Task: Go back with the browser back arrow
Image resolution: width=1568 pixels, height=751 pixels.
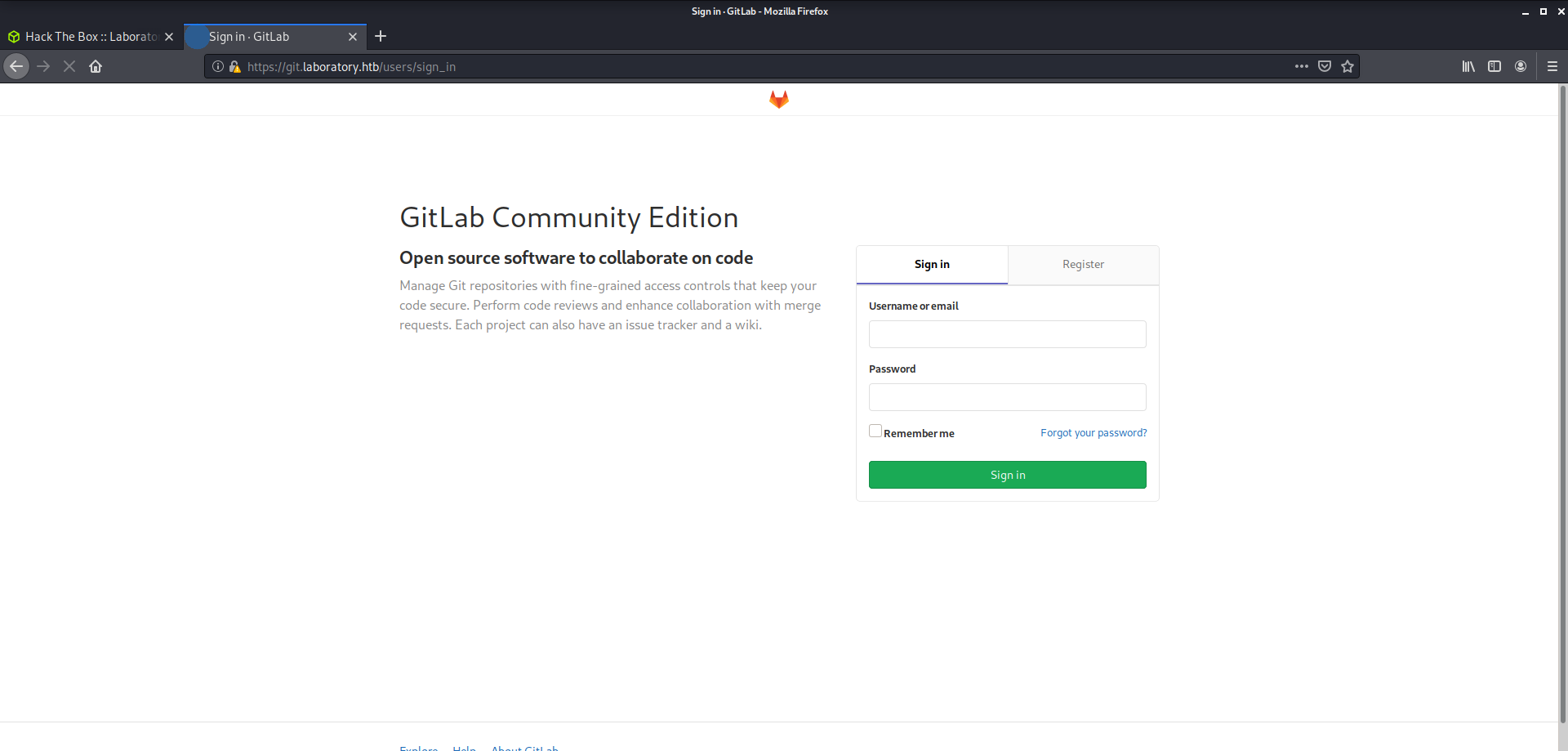Action: pos(16,66)
